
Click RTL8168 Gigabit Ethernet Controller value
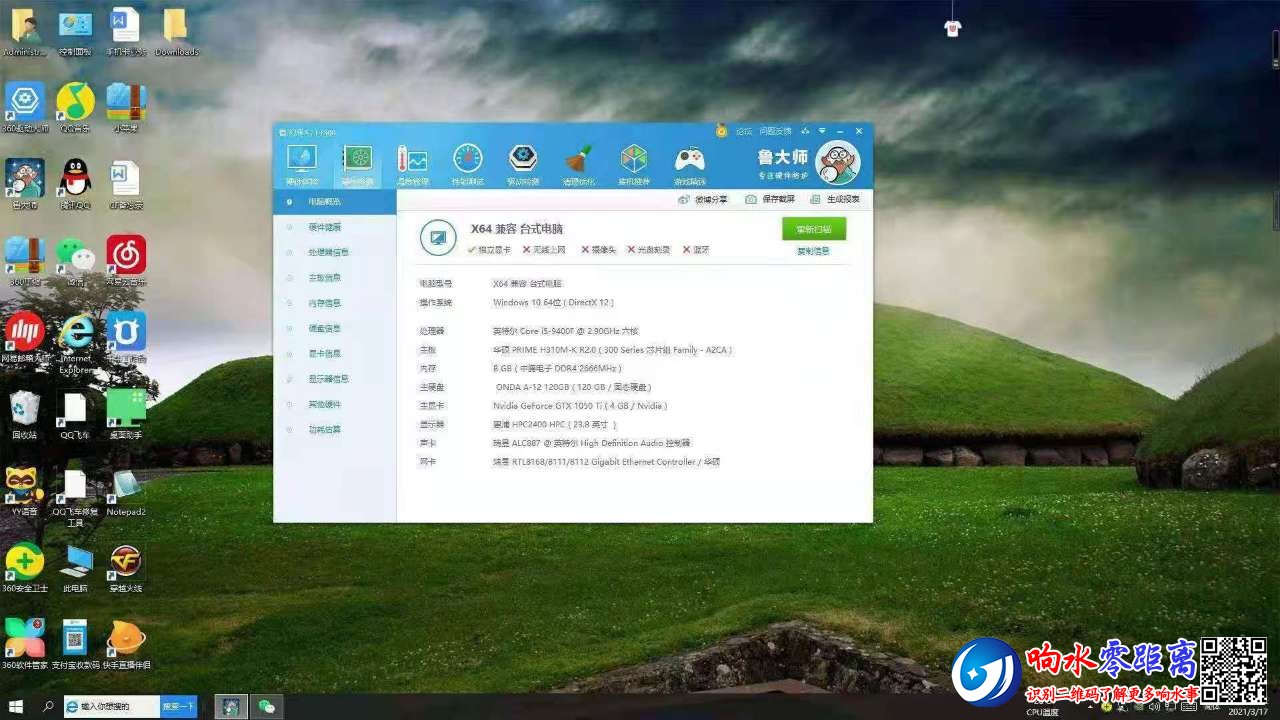[606, 462]
